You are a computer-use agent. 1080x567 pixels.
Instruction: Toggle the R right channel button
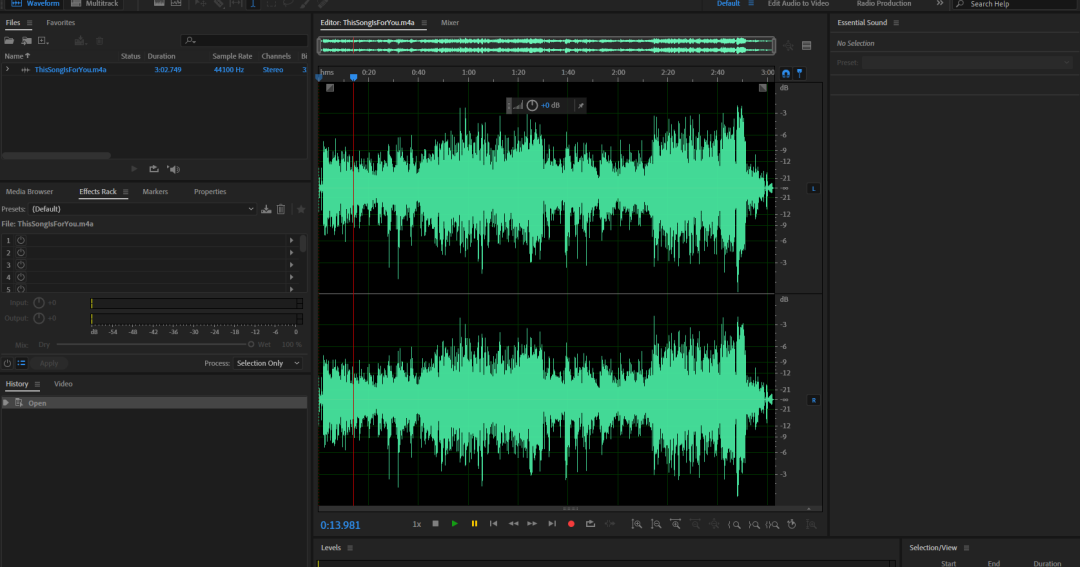tap(813, 400)
